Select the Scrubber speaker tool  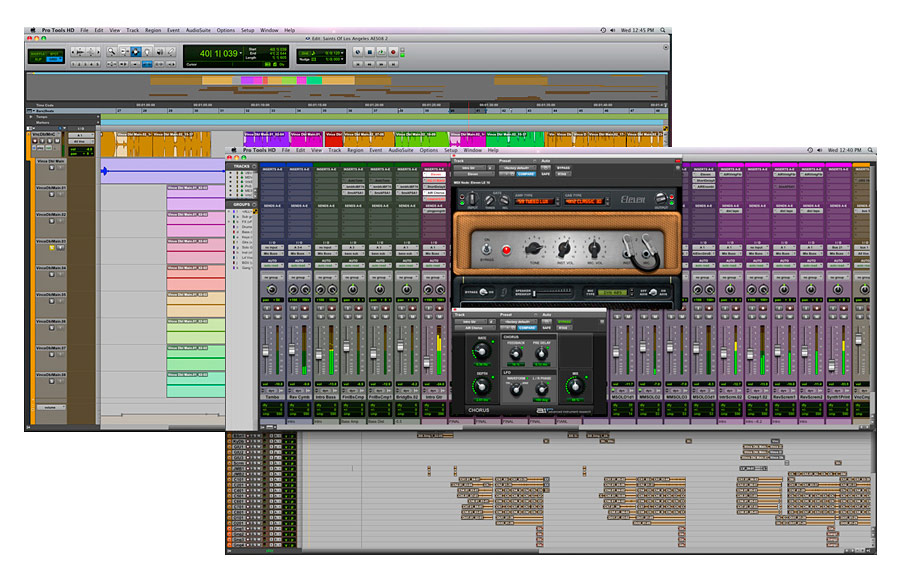click(160, 52)
